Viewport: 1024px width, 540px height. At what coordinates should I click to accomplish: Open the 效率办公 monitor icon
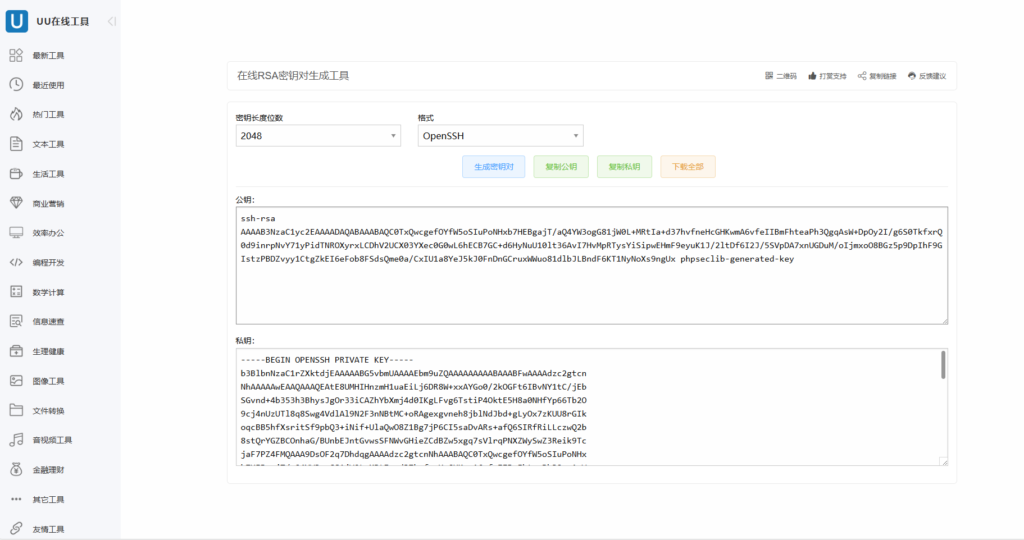tap(16, 232)
